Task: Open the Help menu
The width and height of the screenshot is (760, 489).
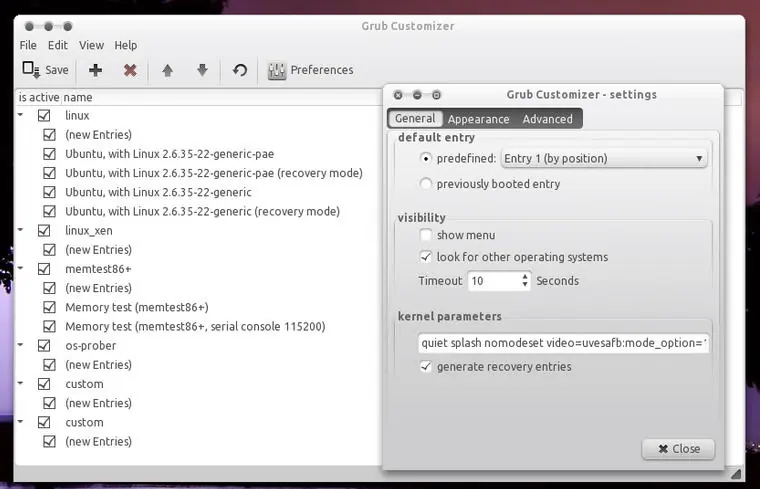Action: coord(126,45)
